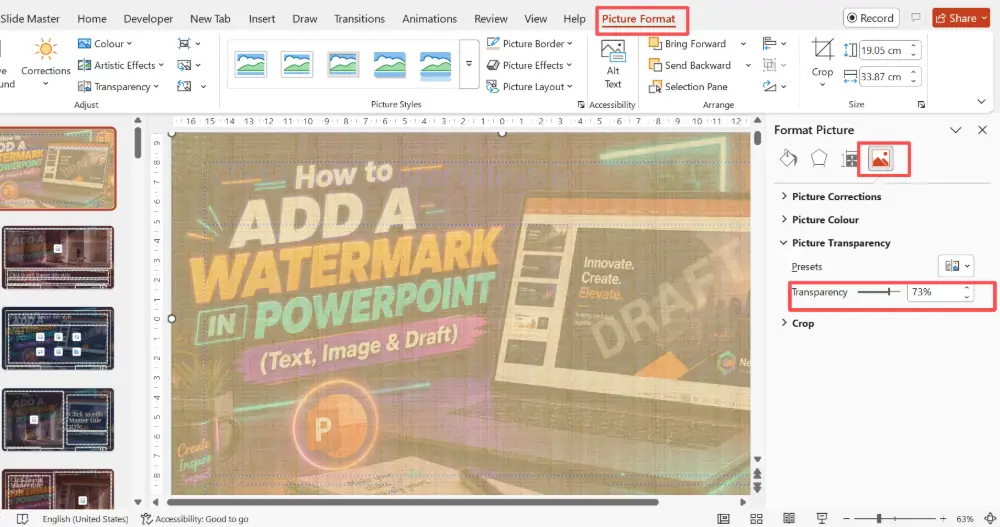Open the Transitions tab

[359, 19]
